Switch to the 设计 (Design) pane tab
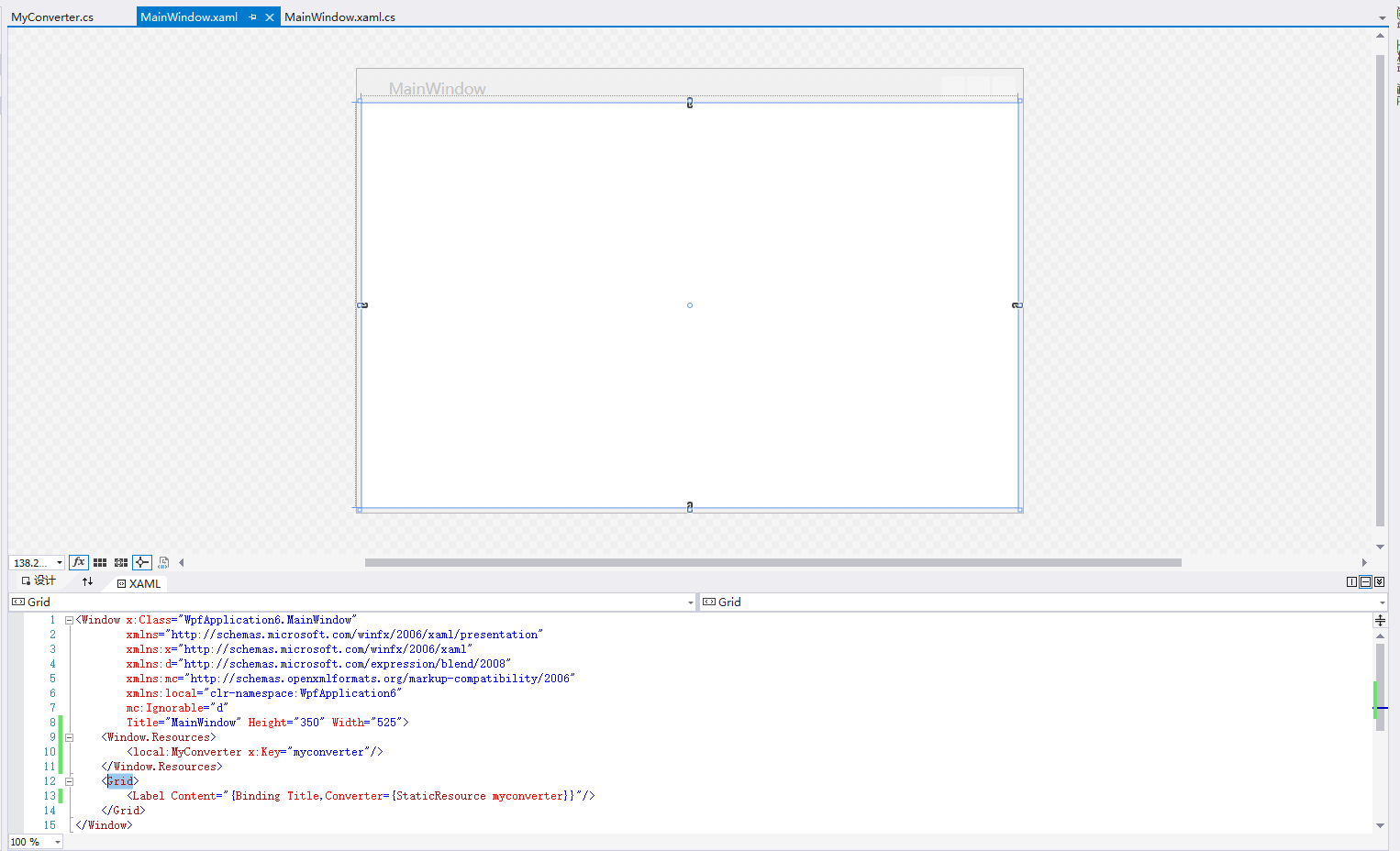Screen dimensions: 1400x851 (39, 580)
